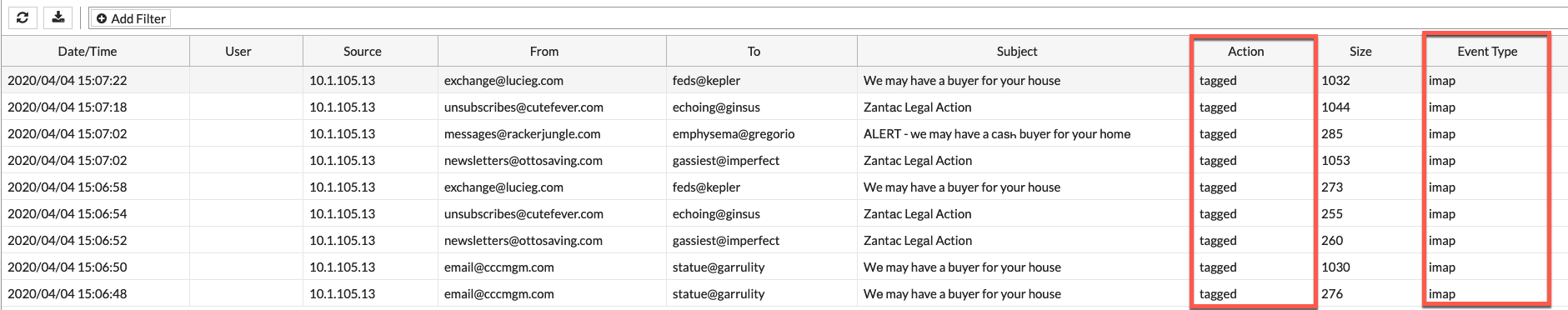1568x310 pixels.
Task: Select the log entry at 15:06:48
Action: click(784, 294)
